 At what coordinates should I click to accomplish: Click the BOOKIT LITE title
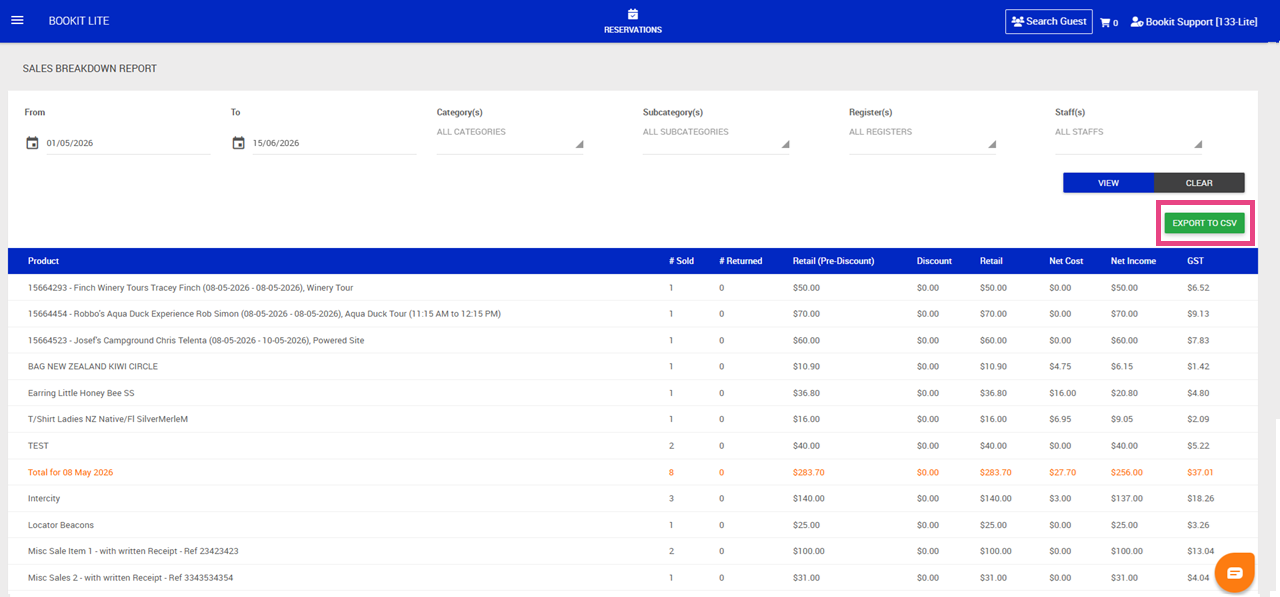tap(79, 21)
